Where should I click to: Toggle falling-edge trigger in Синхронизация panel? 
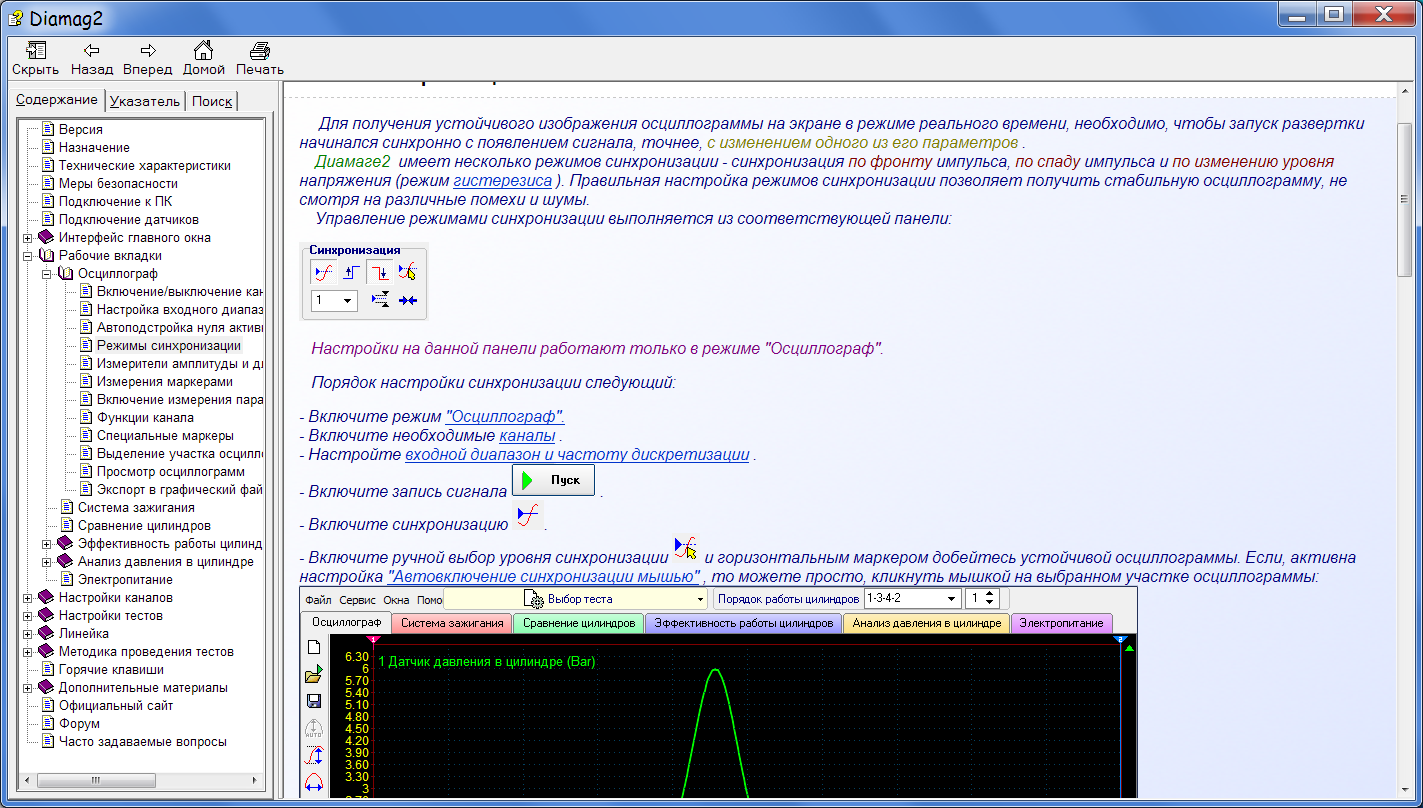(379, 272)
